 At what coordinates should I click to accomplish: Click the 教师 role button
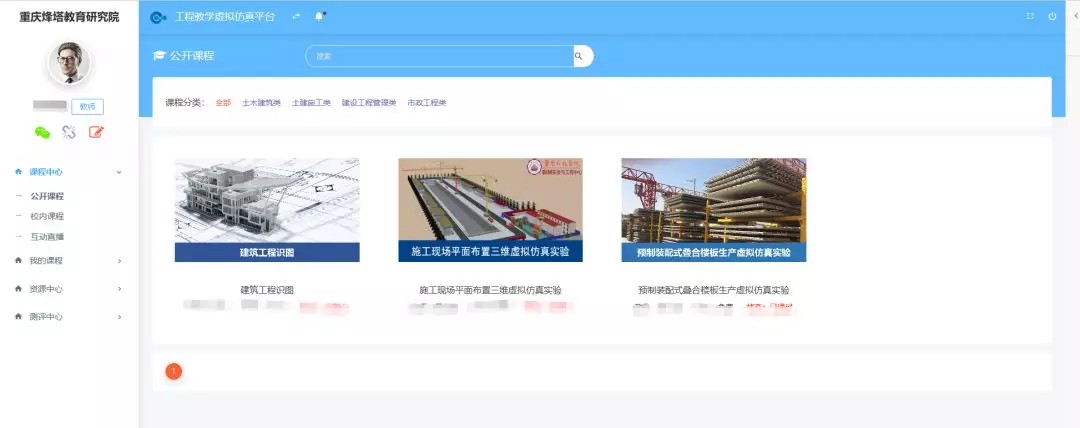[87, 107]
